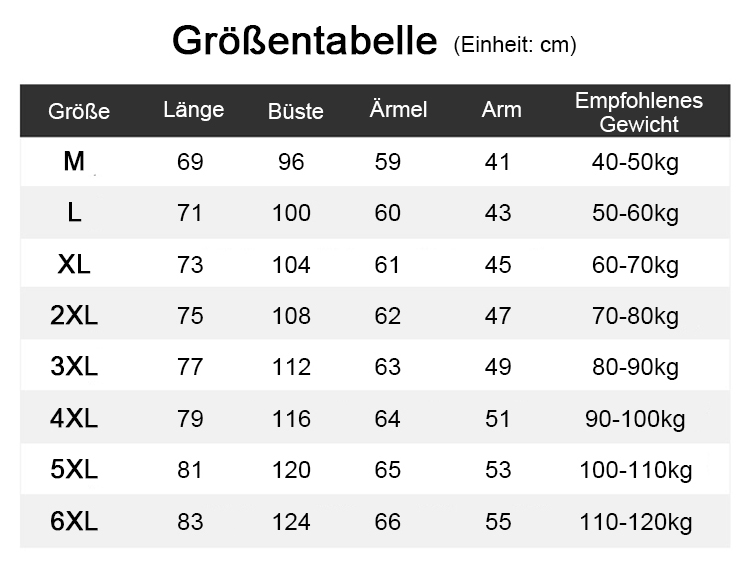Click the 4XL size label

point(74,418)
